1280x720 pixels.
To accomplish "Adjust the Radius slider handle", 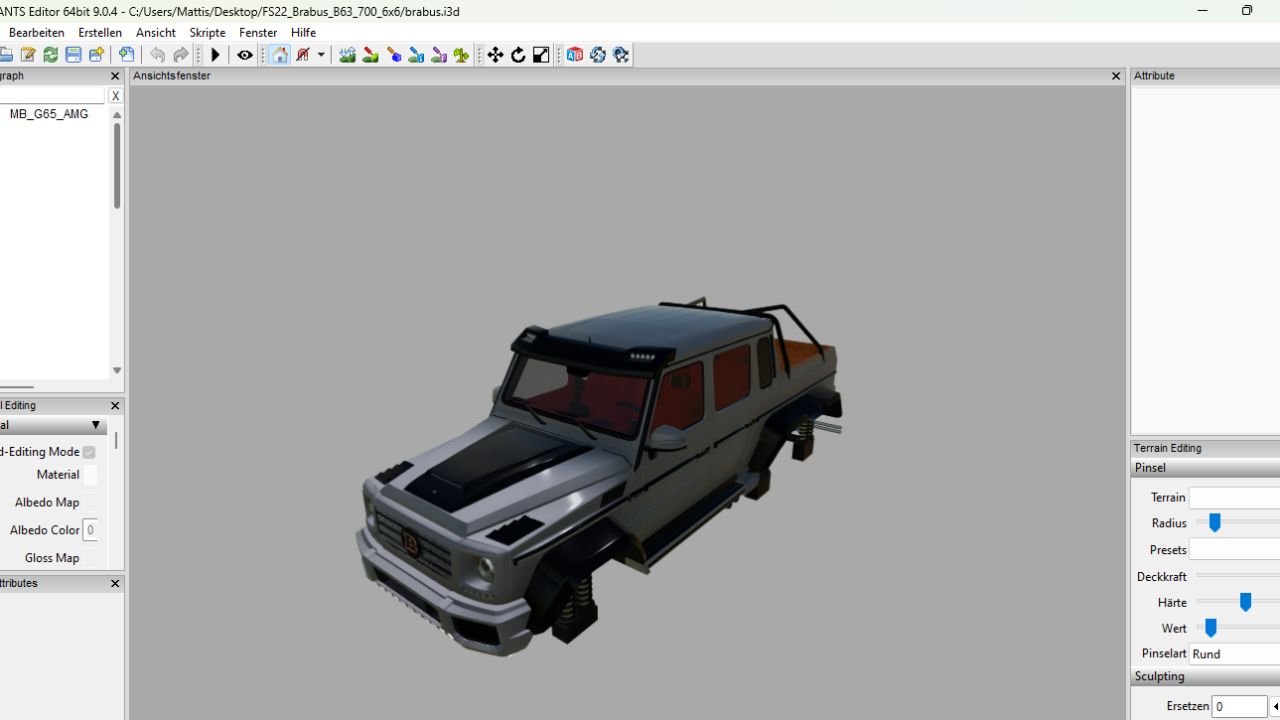I will point(1215,523).
